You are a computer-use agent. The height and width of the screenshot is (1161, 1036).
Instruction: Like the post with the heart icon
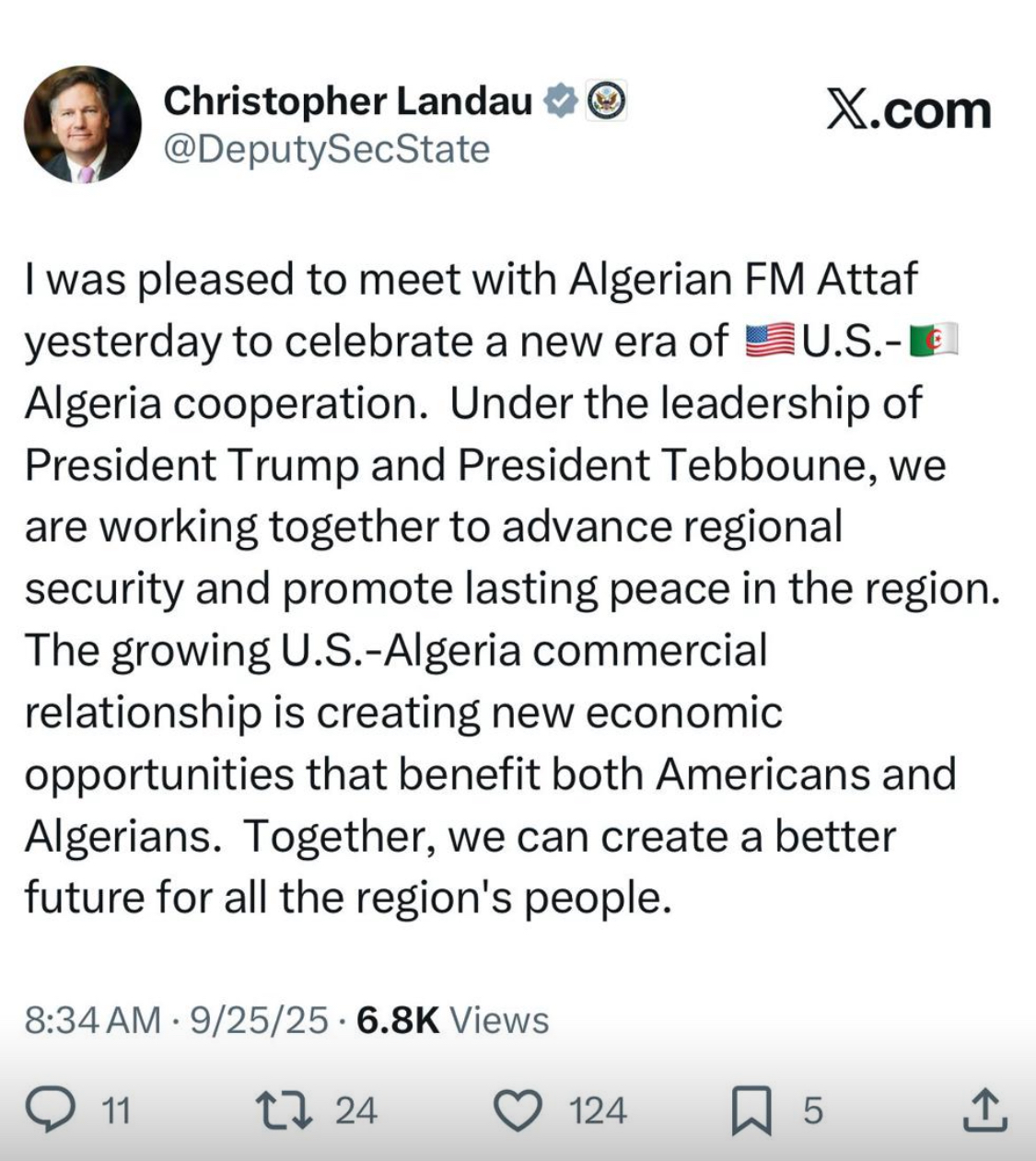click(518, 1109)
